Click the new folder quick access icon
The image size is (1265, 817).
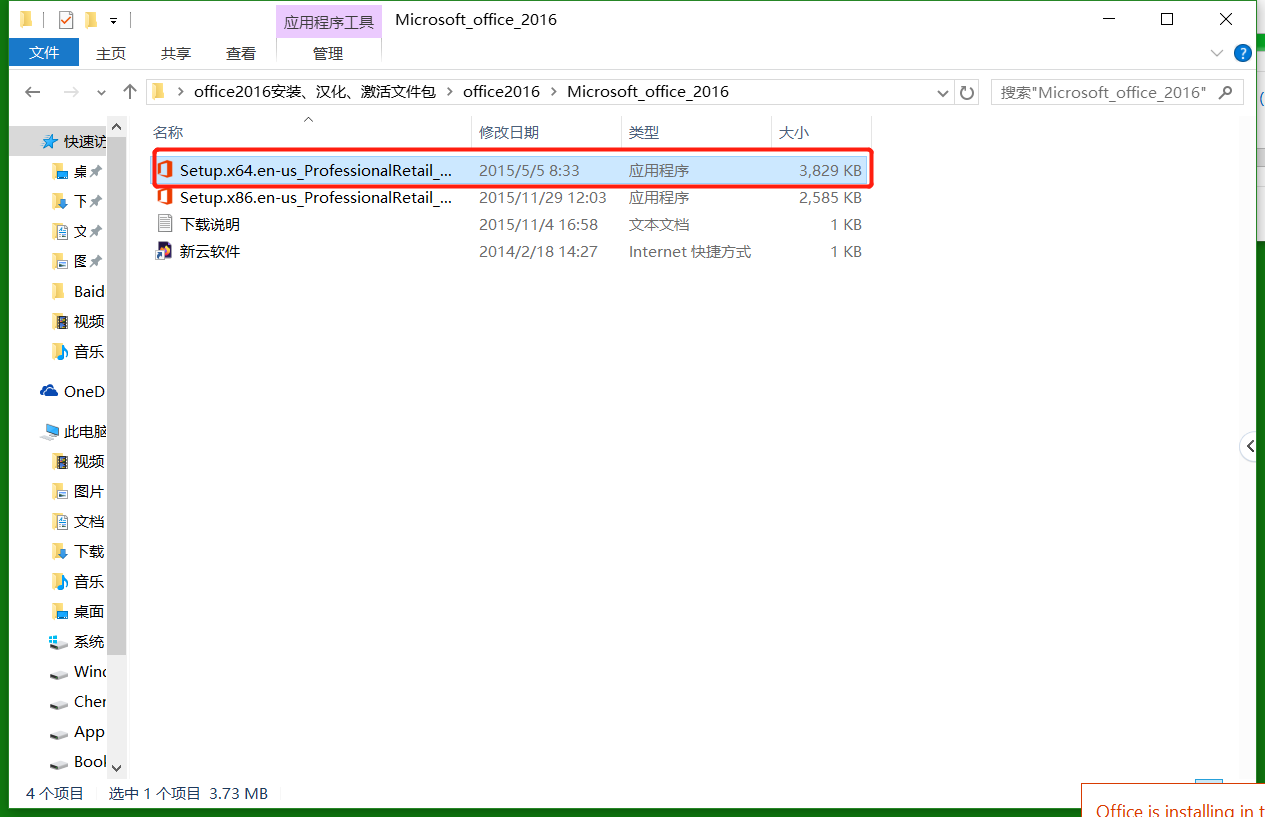[x=91, y=20]
